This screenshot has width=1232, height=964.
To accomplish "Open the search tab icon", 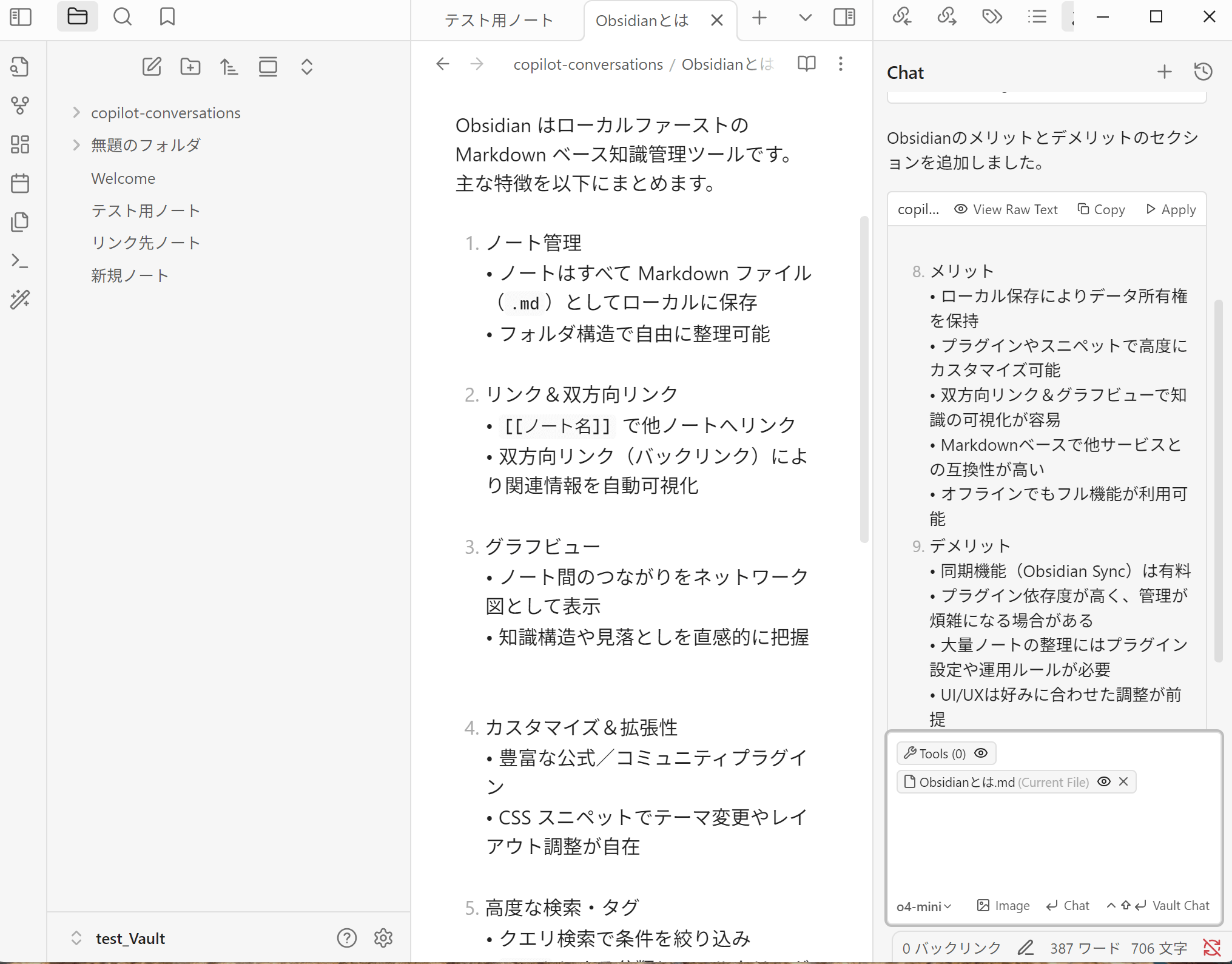I will click(x=123, y=17).
